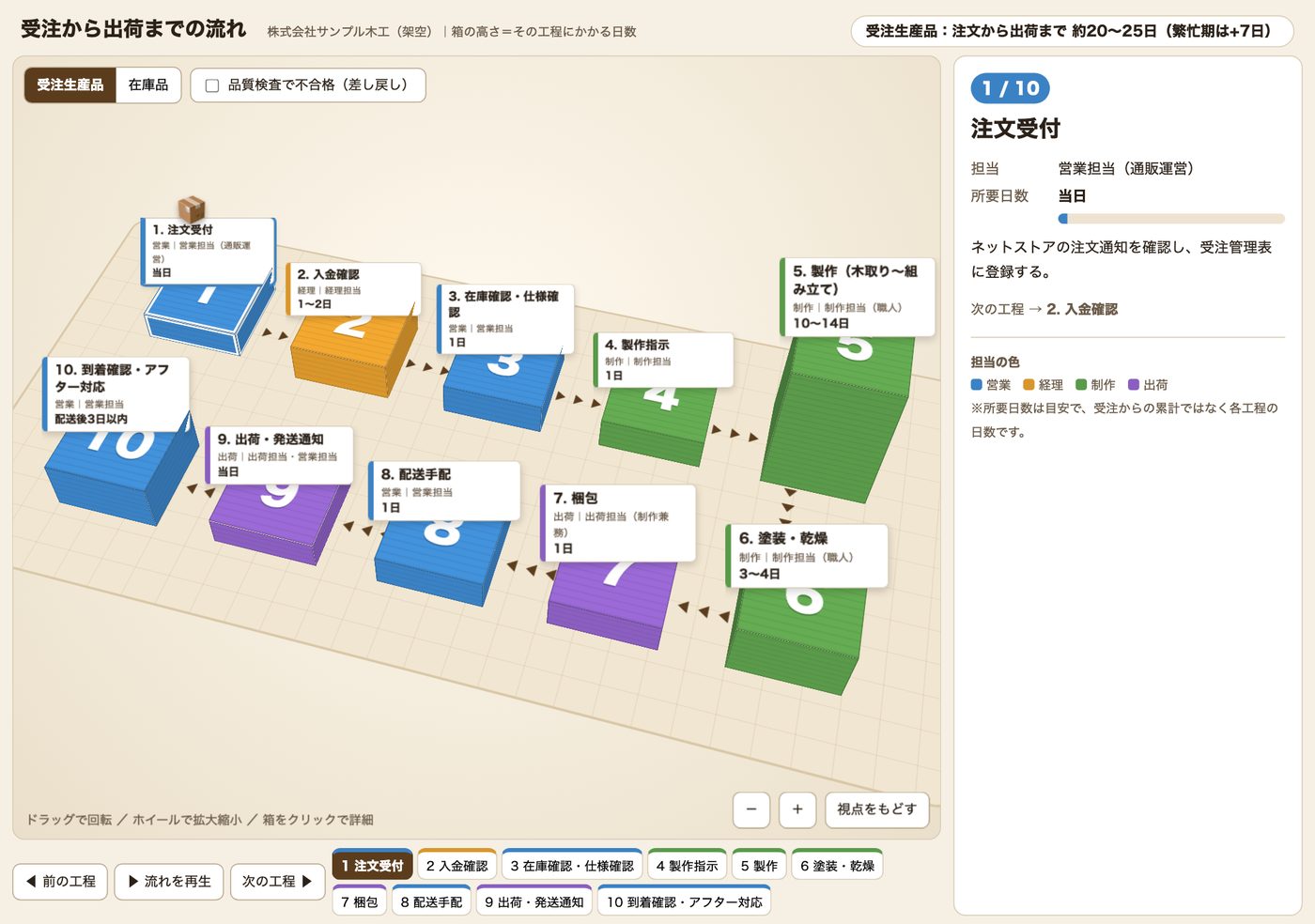Zoom in with the plus button

797,809
